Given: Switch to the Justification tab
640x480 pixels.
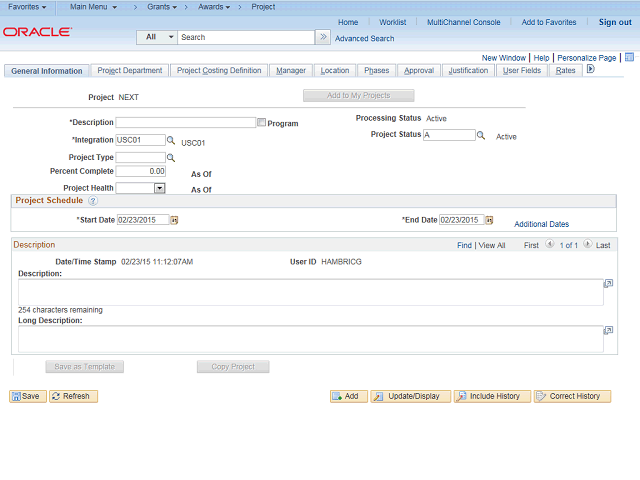Looking at the screenshot, I should [468, 71].
